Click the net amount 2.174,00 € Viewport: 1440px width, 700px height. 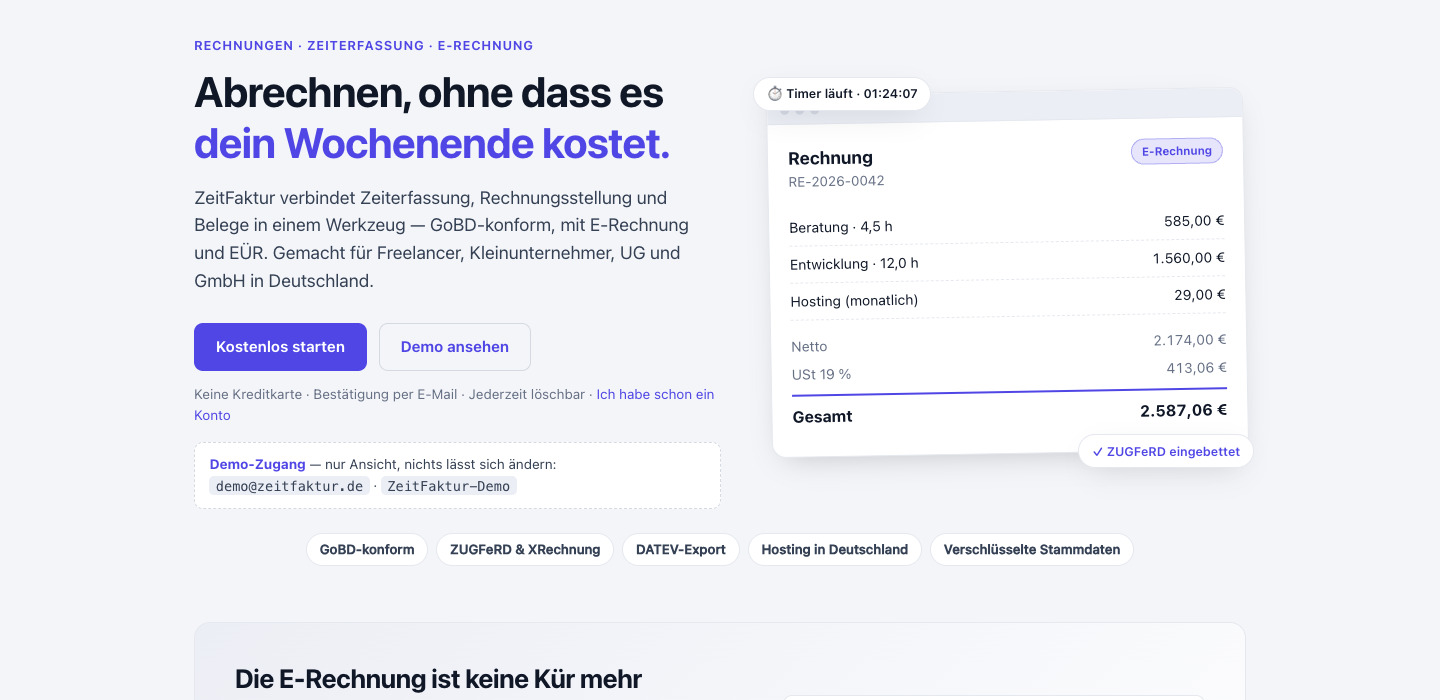point(1190,340)
